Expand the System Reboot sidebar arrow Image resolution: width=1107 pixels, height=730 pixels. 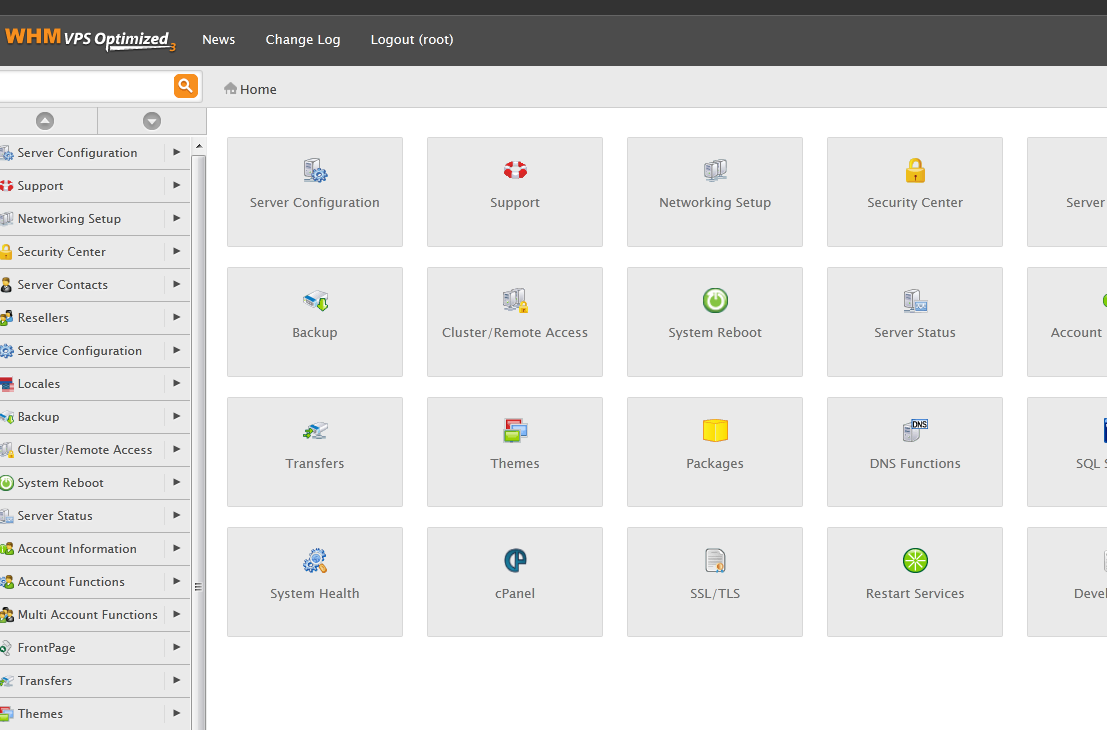[176, 482]
